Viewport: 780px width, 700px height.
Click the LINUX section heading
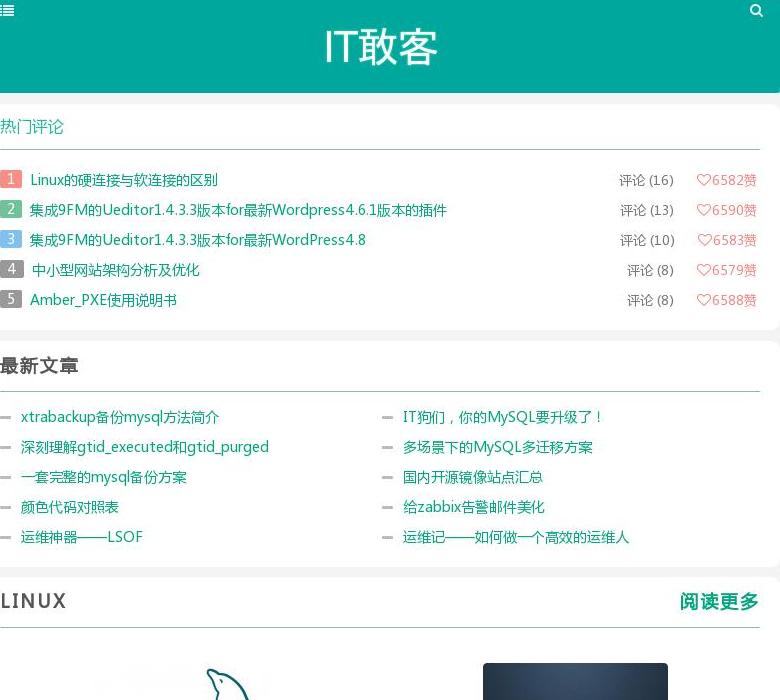(x=33, y=601)
